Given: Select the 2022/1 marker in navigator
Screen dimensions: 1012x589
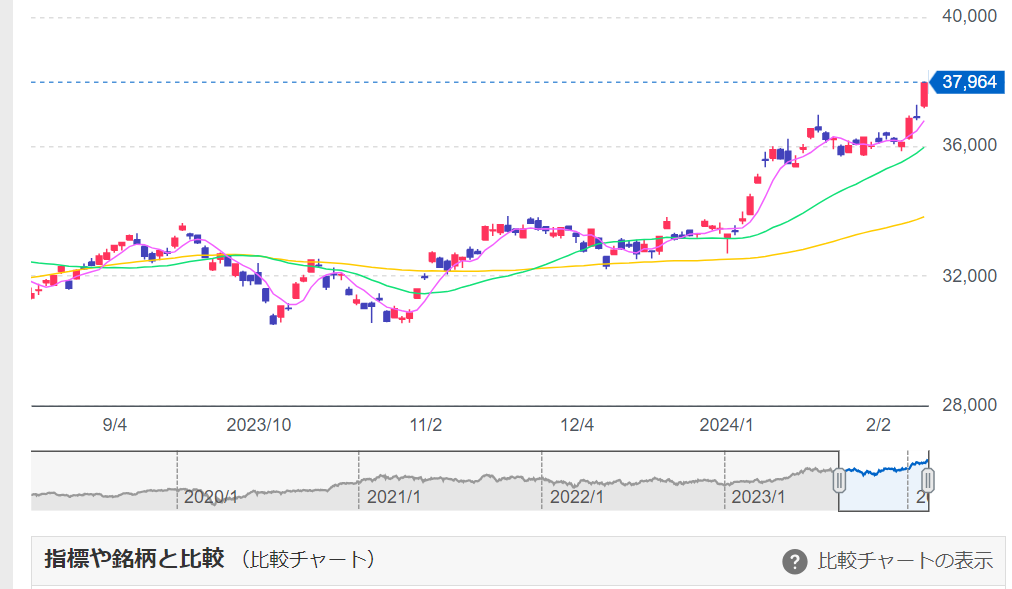Looking at the screenshot, I should point(576,496).
